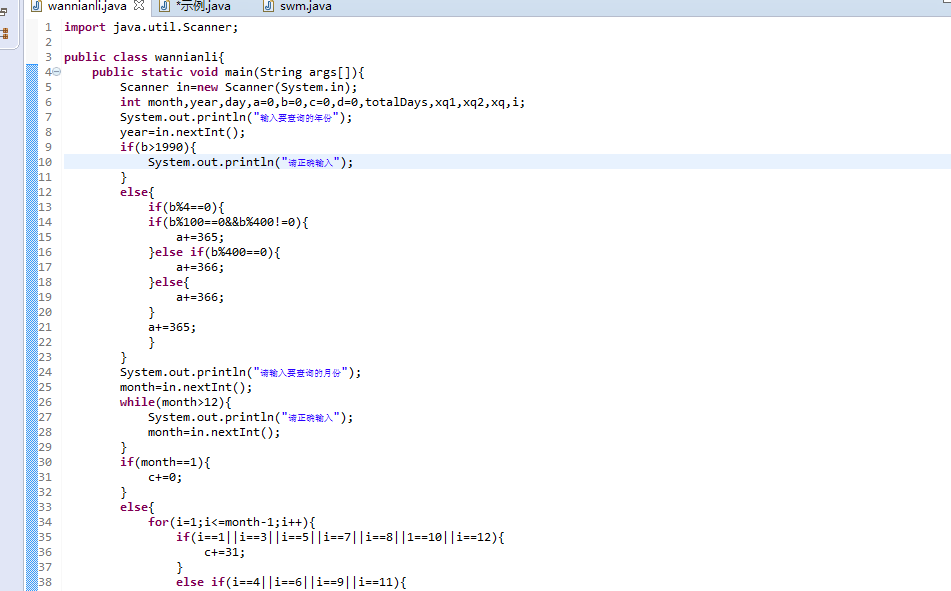Click the 'else{' on line 33
951x591 pixels.
click(137, 507)
